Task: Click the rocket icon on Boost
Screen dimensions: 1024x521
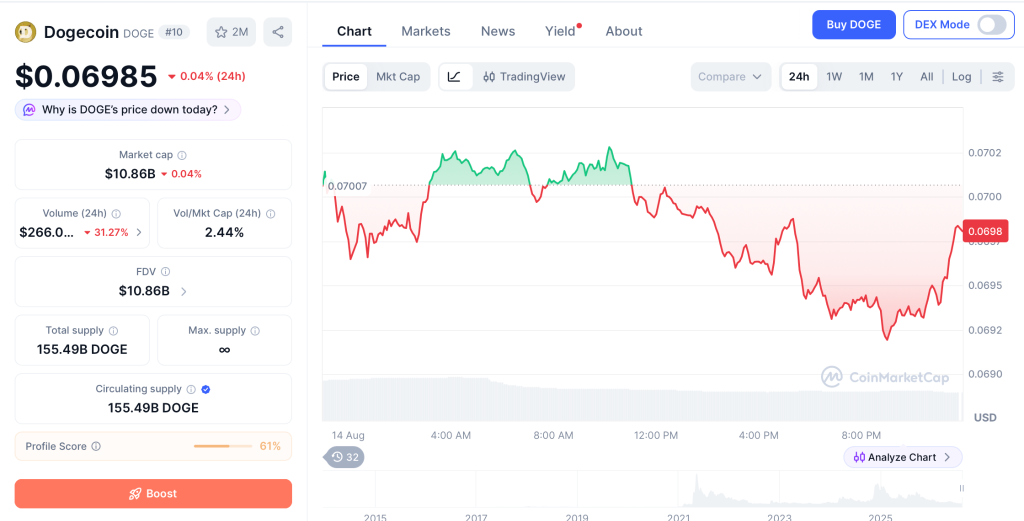Action: [x=135, y=494]
